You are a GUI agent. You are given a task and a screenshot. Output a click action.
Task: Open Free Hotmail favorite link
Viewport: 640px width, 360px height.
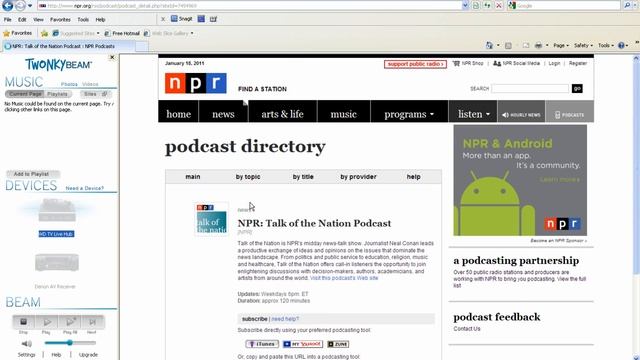click(122, 33)
